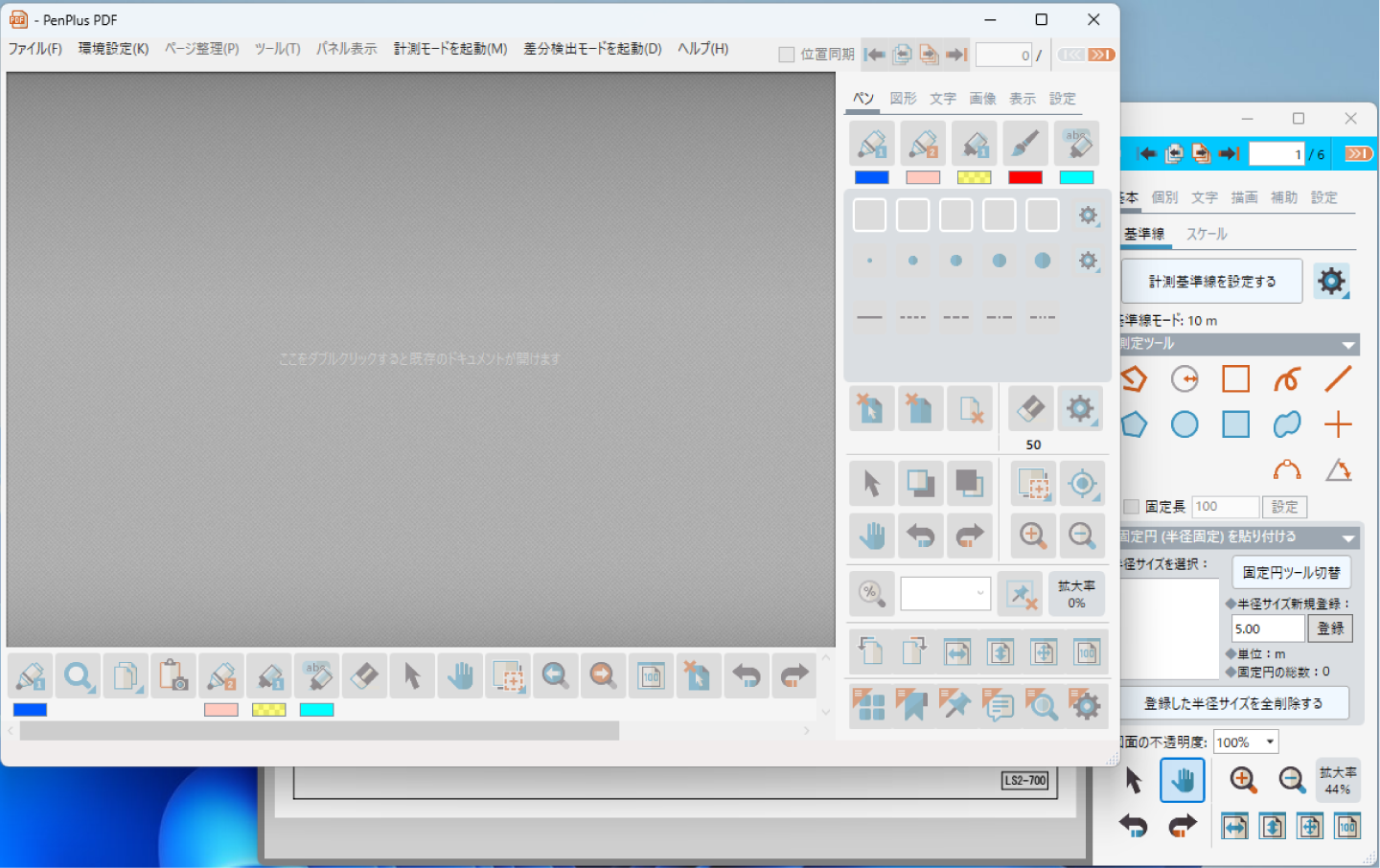Open the measurement baseline gear settings
The image size is (1380, 868).
click(x=1331, y=282)
